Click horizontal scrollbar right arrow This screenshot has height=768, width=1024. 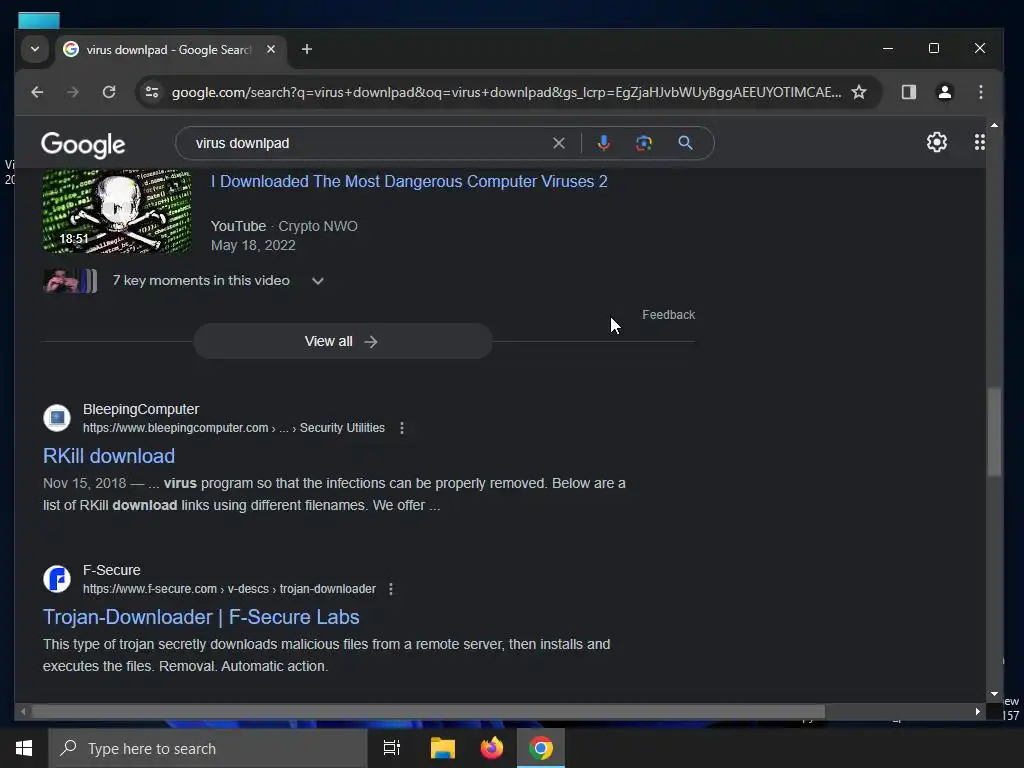tap(978, 711)
